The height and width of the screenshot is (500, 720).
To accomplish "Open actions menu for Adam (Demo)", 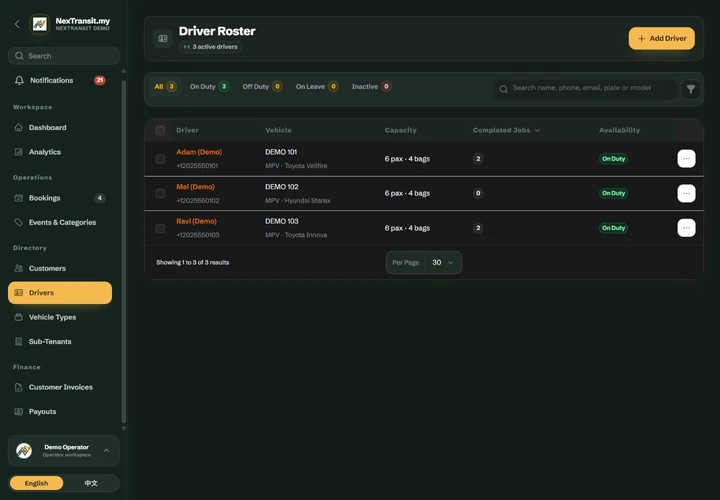I will (686, 159).
